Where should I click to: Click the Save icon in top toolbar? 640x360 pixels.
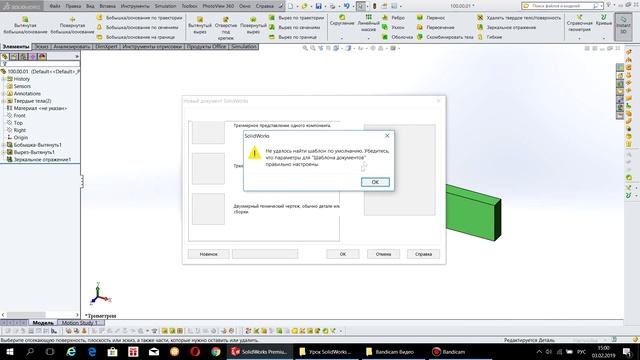(x=318, y=6)
